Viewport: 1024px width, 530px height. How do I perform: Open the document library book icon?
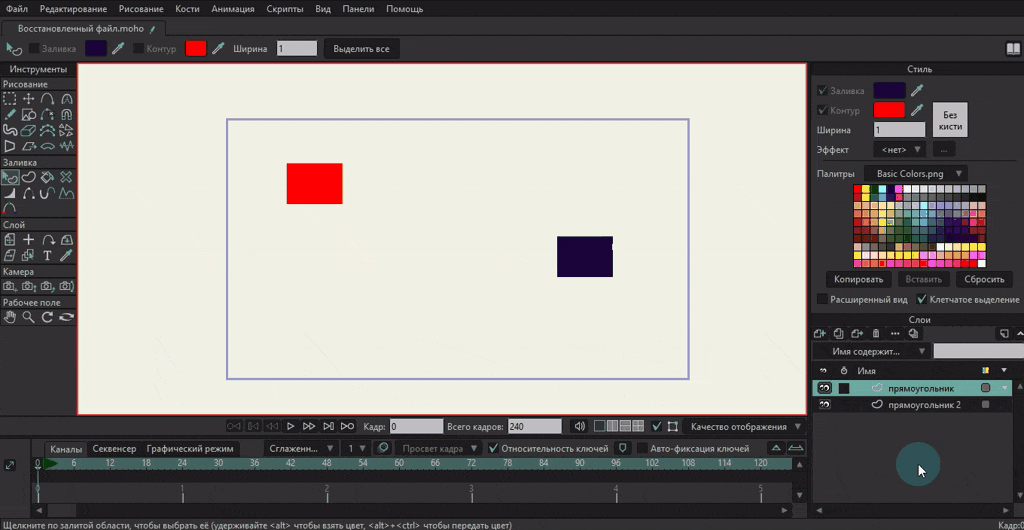[1013, 49]
